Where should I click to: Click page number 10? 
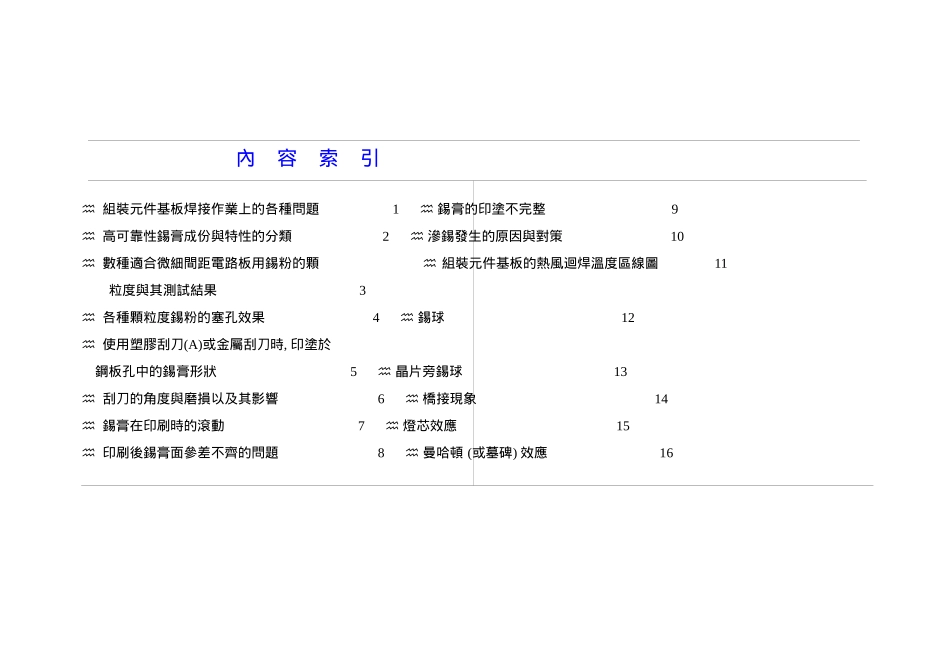click(x=677, y=237)
